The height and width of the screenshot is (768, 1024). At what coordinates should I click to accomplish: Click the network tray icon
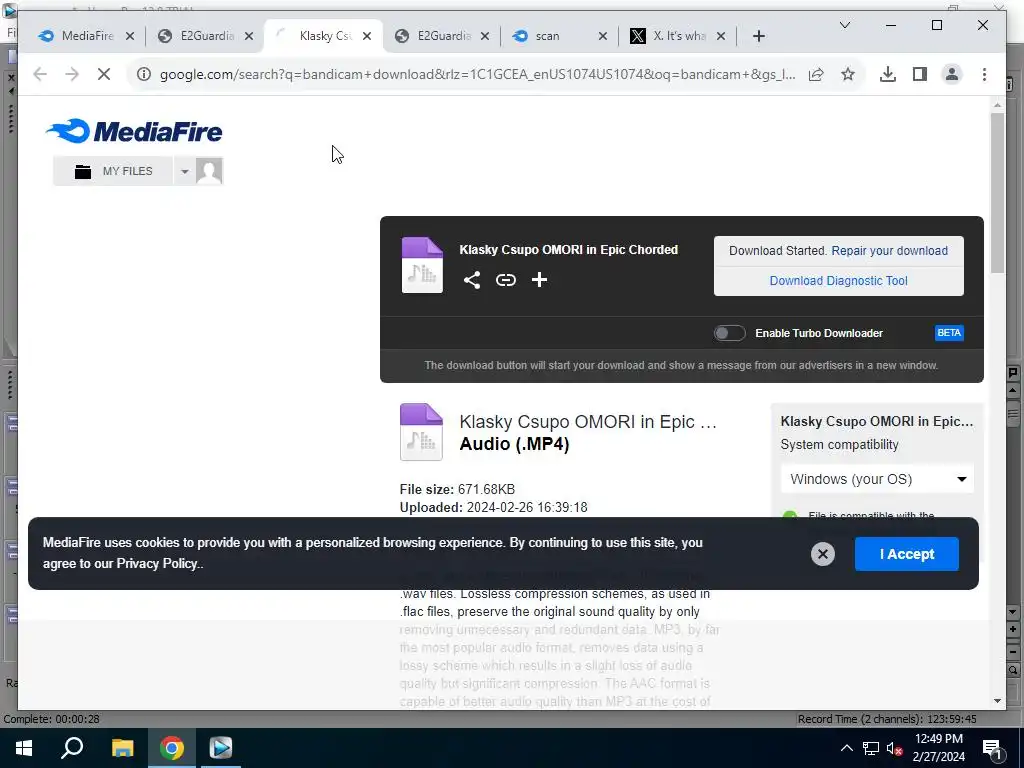871,748
